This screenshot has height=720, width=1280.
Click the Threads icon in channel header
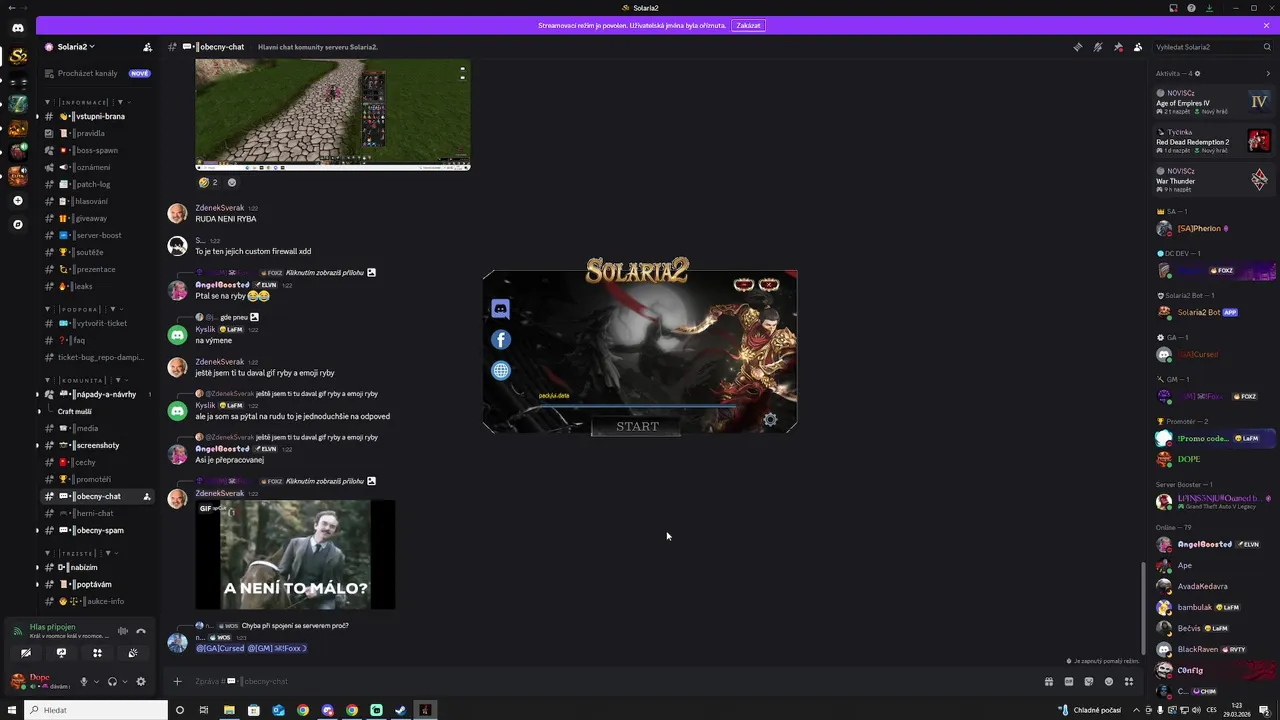[1077, 47]
